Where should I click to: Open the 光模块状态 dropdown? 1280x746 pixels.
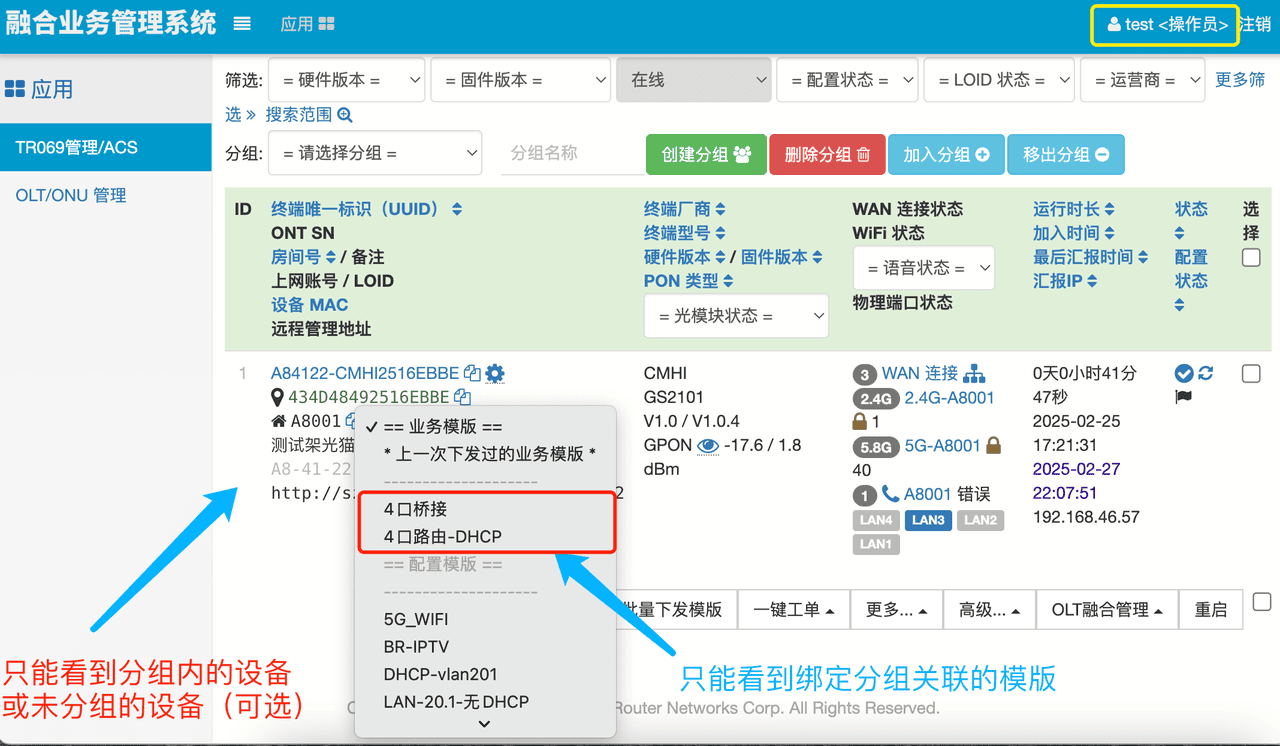tap(736, 316)
